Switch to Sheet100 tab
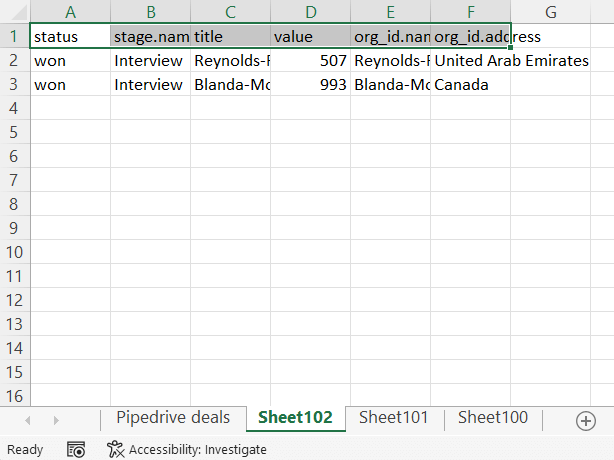 click(x=492, y=418)
